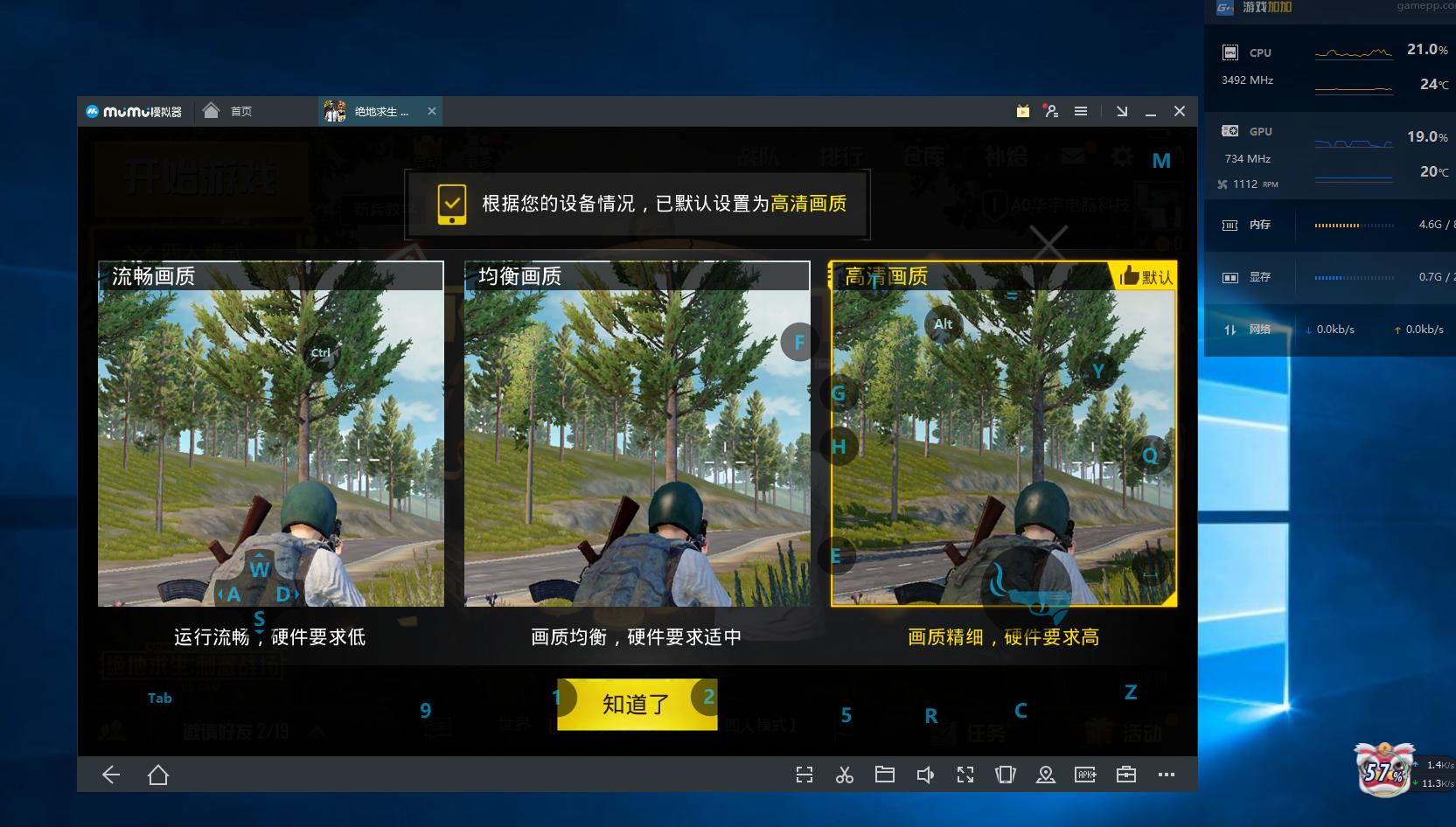Click the Y key mapping overlay
This screenshot has width=1456, height=827.
[x=1098, y=372]
